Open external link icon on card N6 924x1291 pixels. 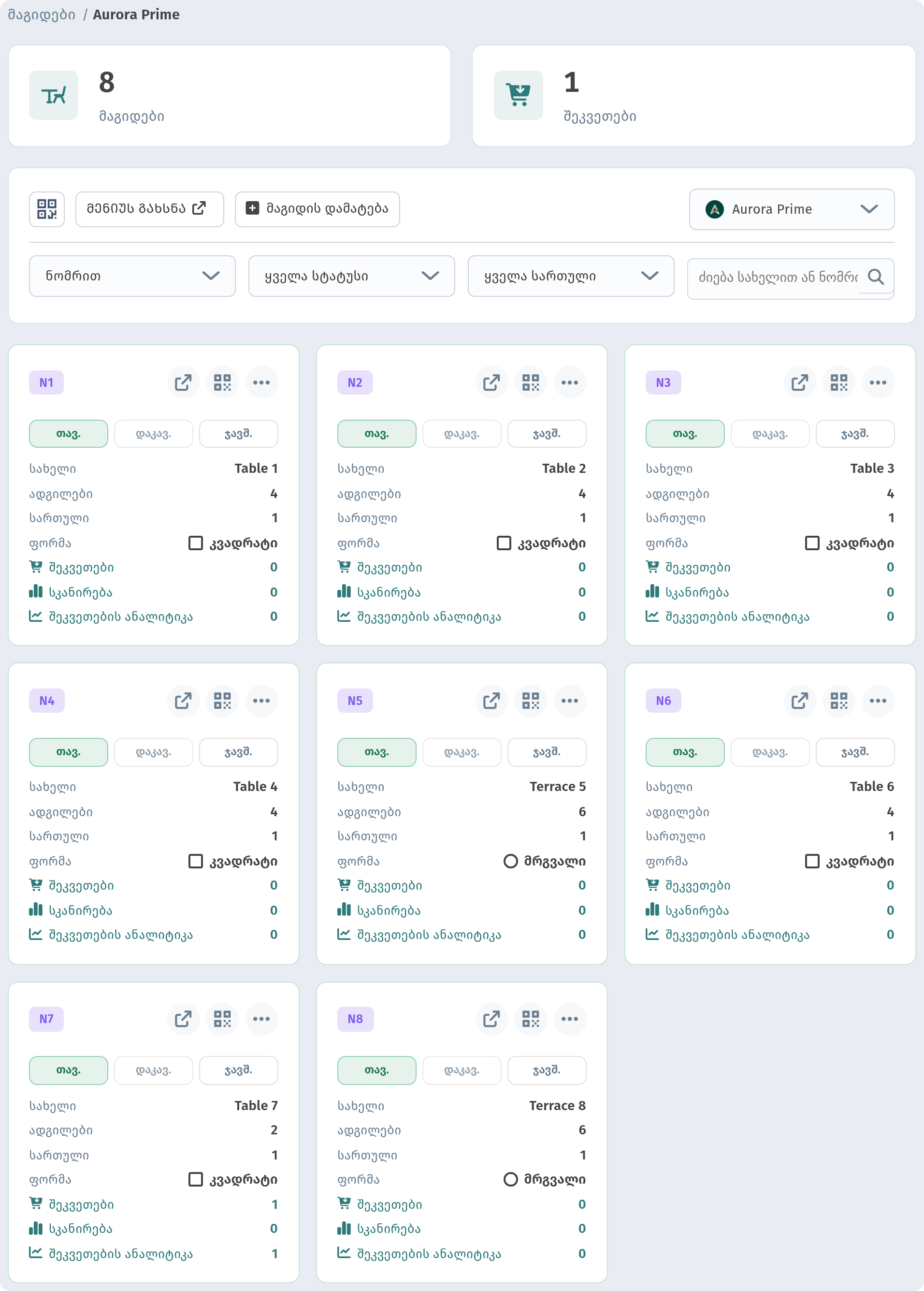(800, 701)
